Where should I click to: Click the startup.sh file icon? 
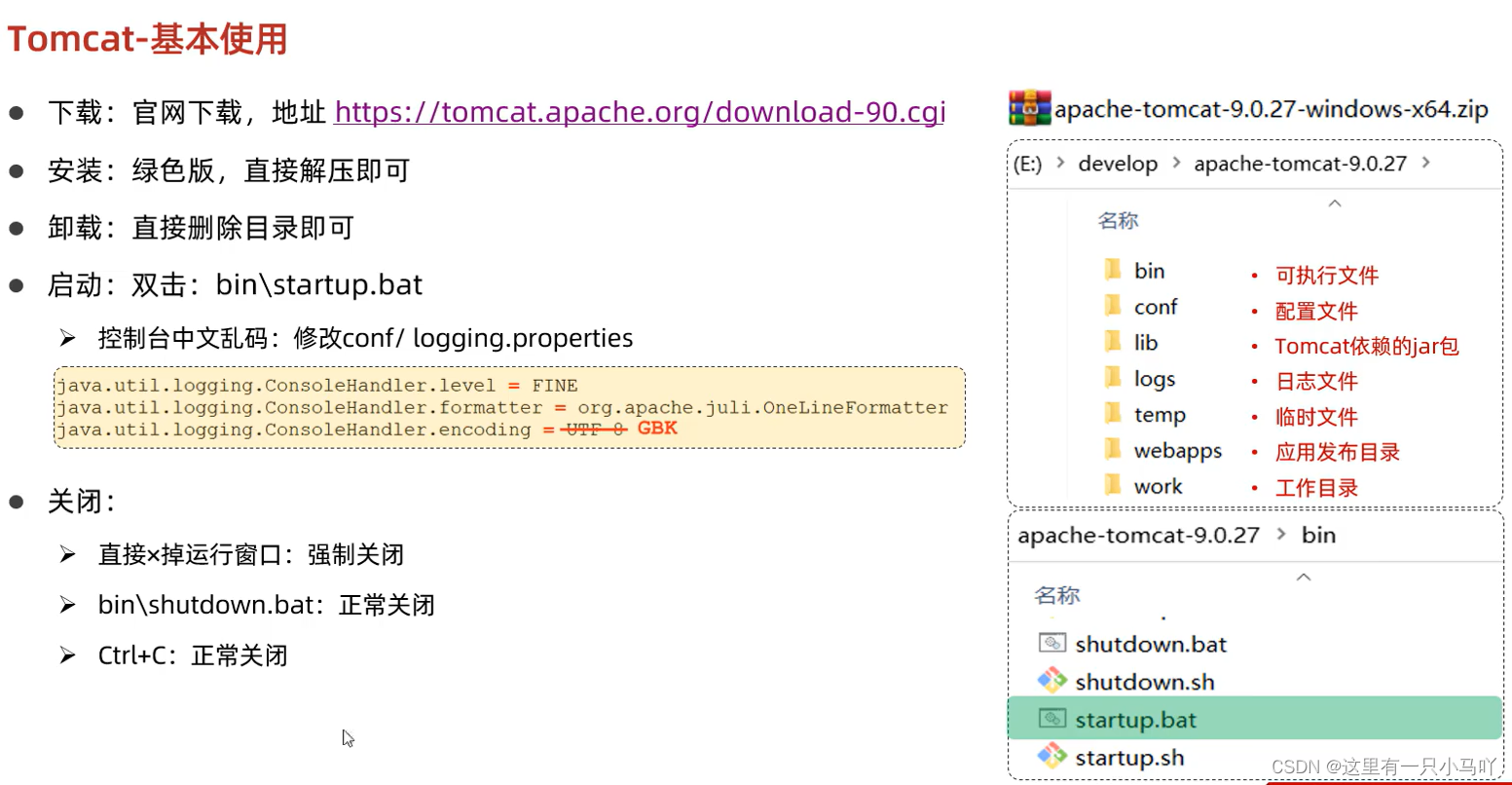point(1052,755)
